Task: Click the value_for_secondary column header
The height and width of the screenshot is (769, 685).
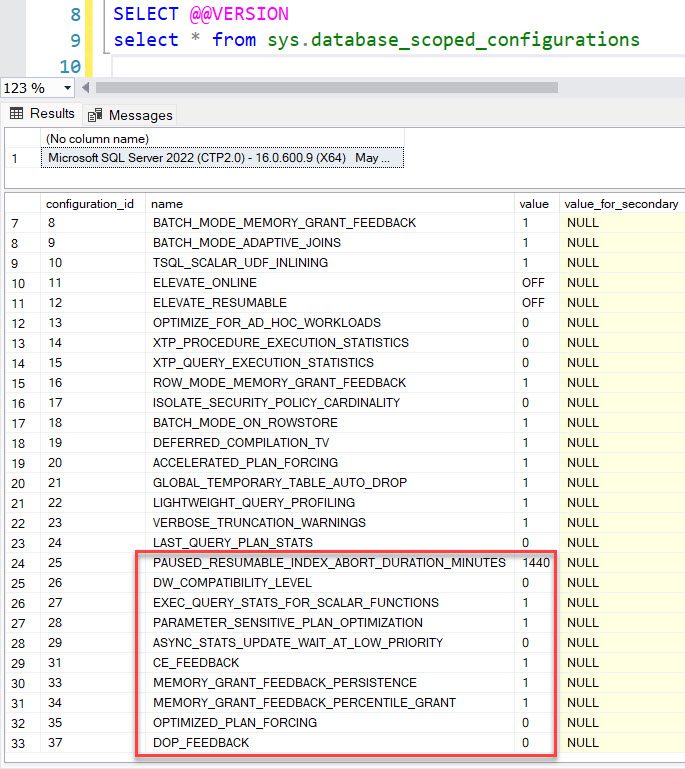Action: click(x=622, y=204)
